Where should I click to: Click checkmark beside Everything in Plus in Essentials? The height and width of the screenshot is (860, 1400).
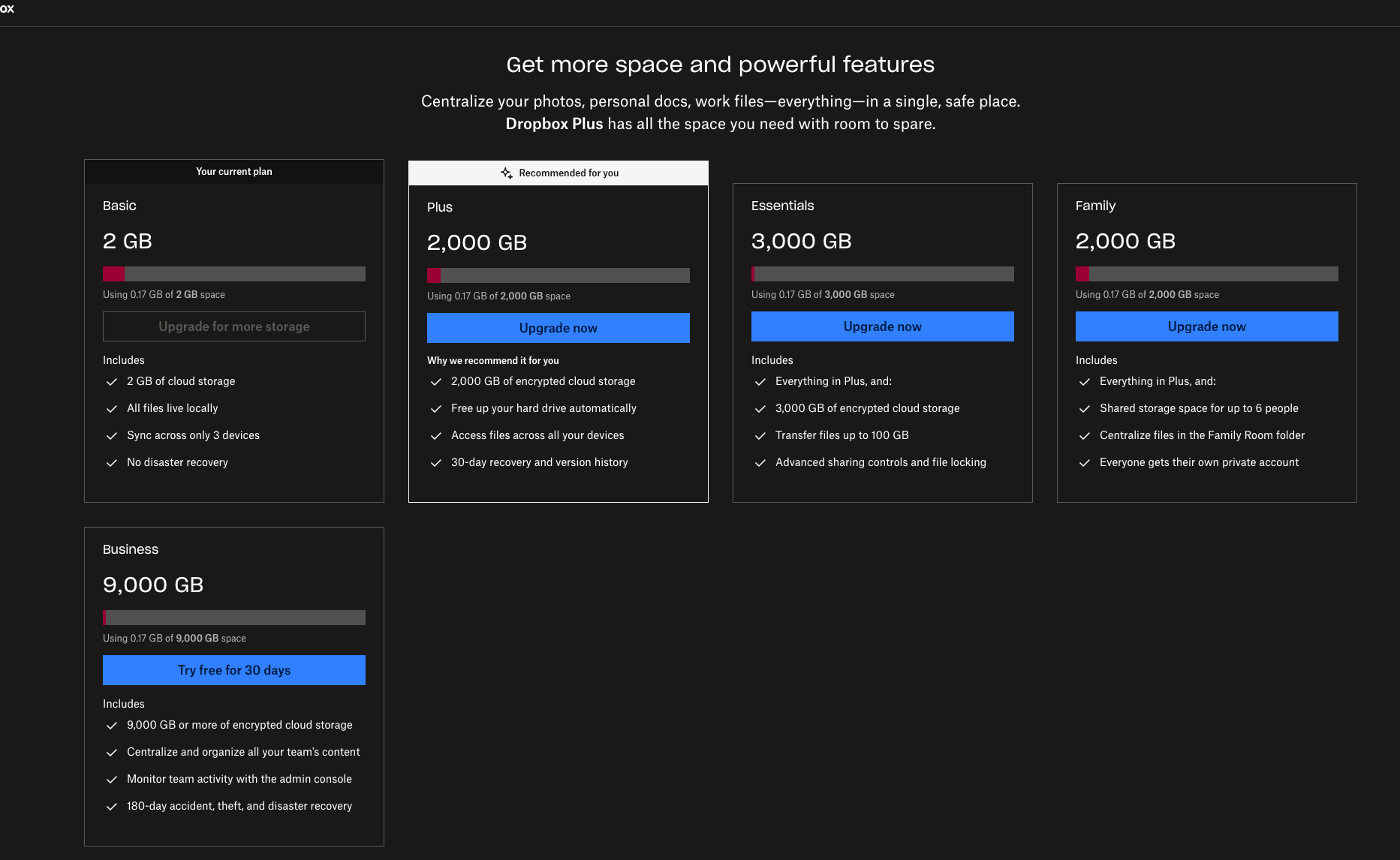point(760,382)
